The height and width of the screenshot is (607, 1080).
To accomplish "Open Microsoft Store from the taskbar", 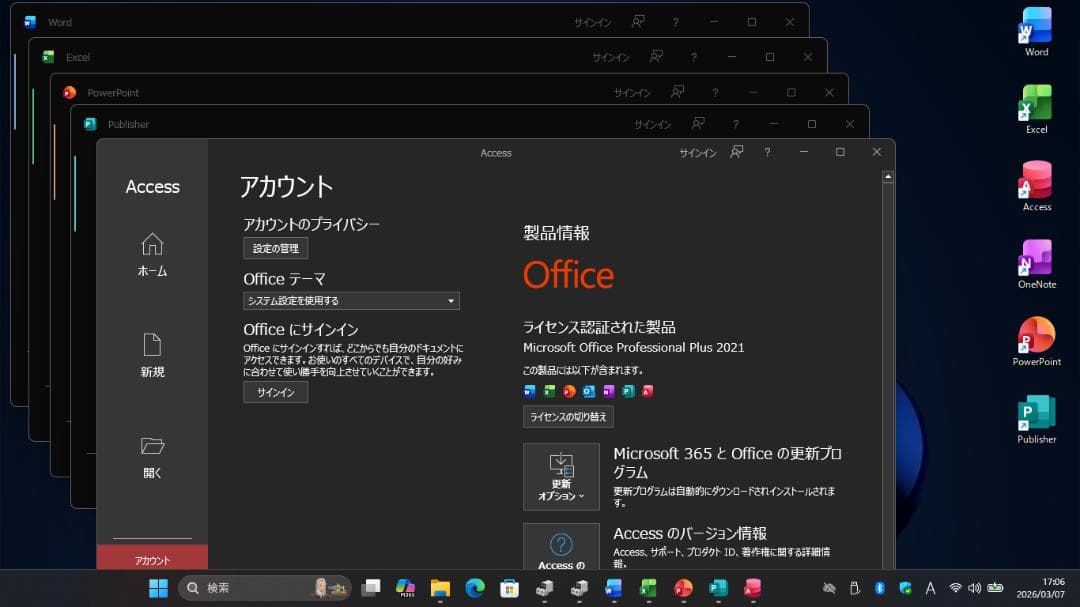I will point(509,588).
